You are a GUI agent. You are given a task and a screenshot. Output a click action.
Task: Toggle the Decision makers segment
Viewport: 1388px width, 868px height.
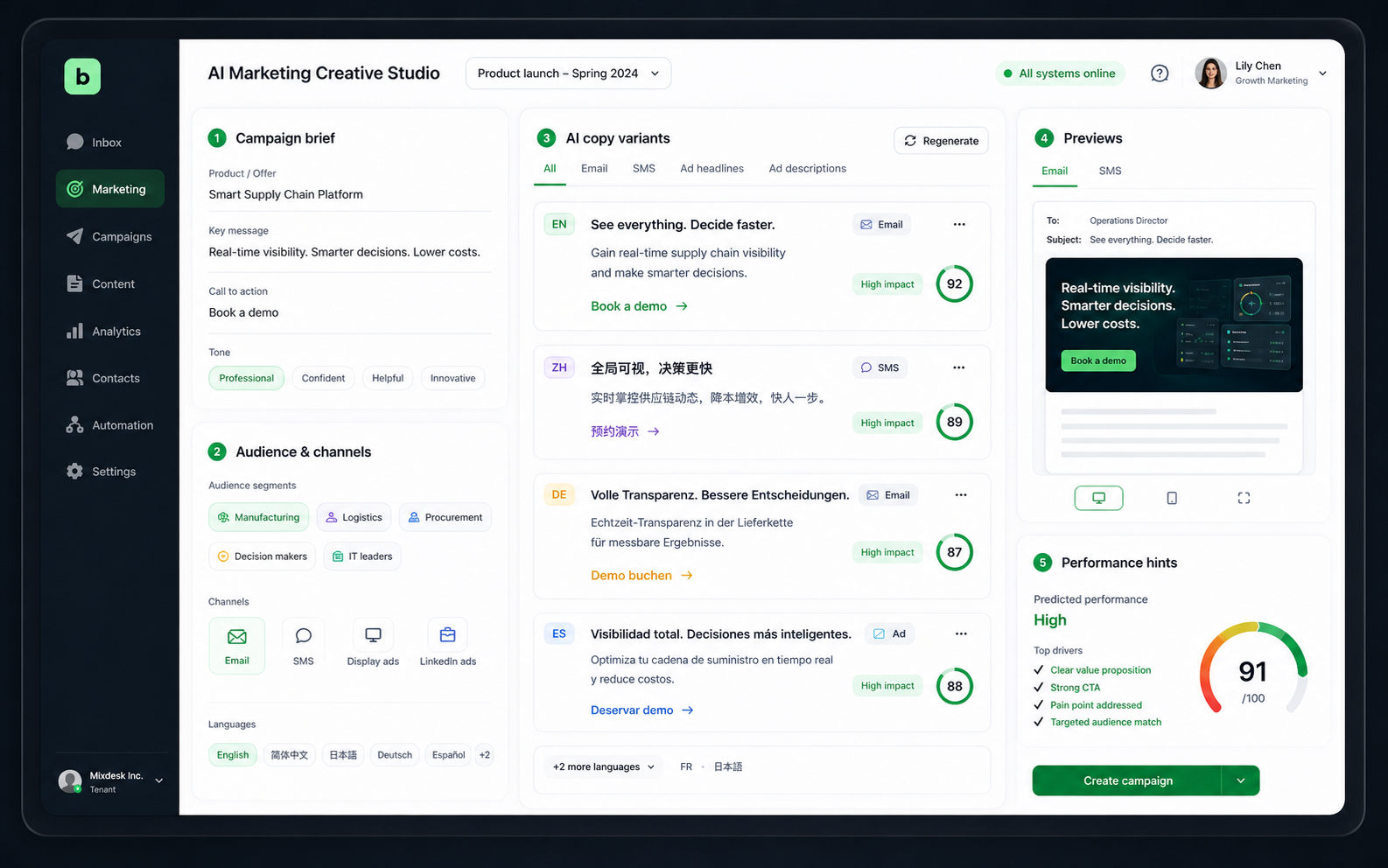click(x=263, y=556)
